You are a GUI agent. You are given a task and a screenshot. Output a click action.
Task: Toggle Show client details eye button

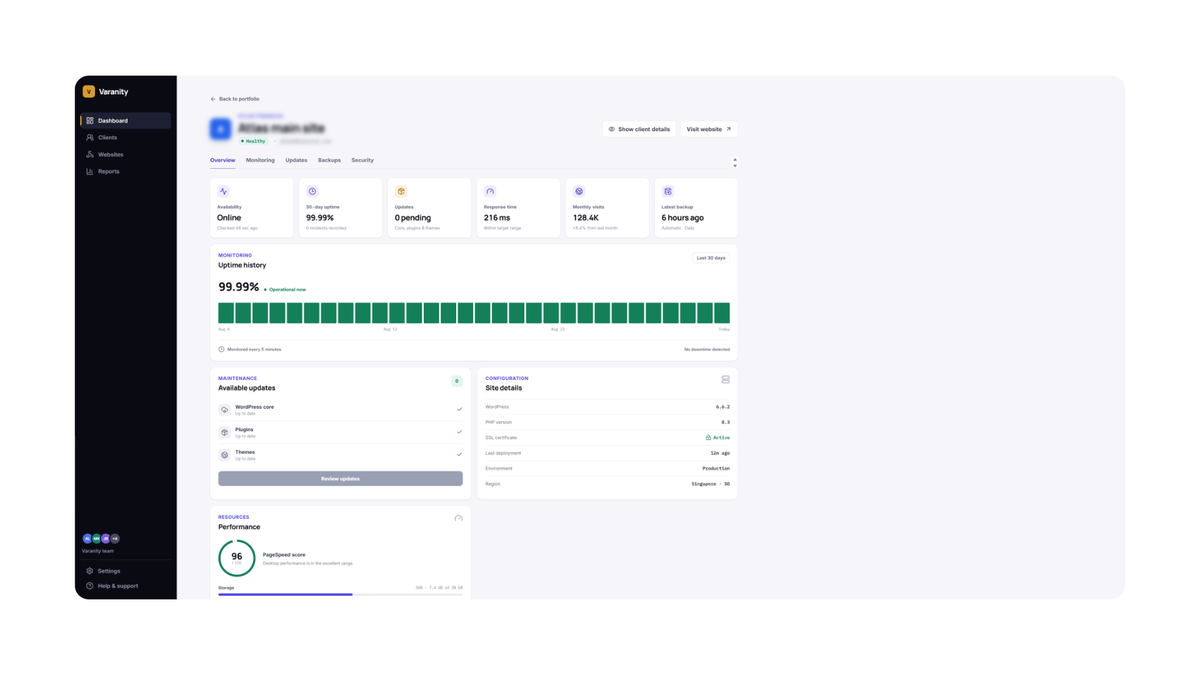[639, 129]
